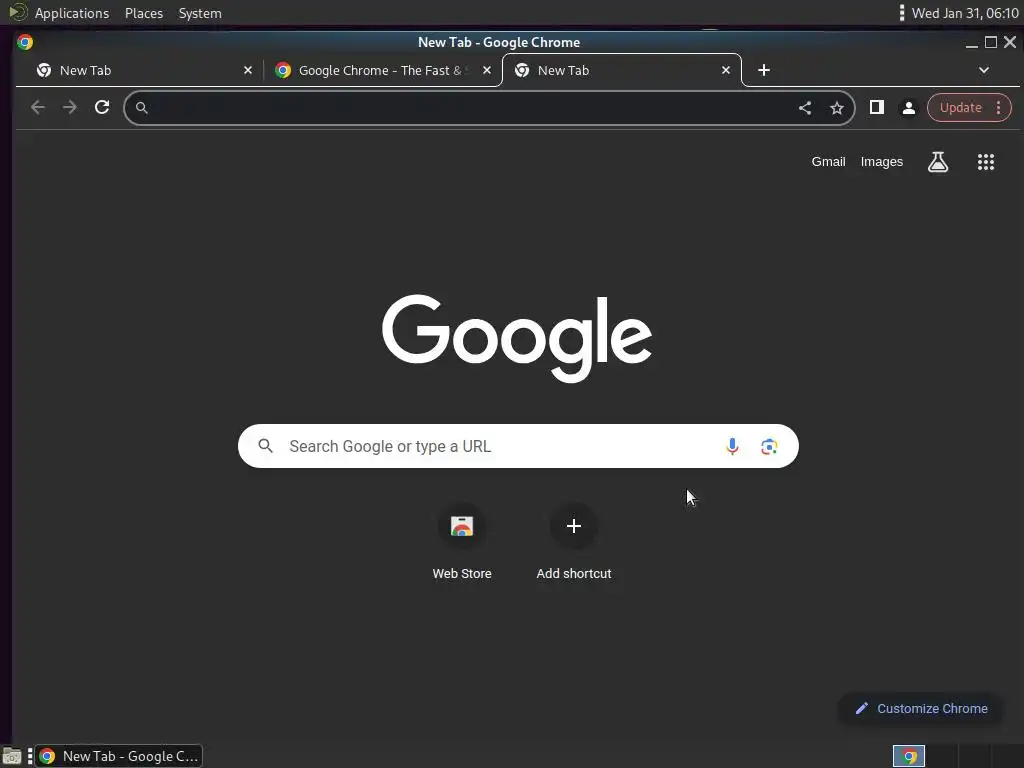Go back with the back arrow
This screenshot has height=768, width=1024.
38,108
